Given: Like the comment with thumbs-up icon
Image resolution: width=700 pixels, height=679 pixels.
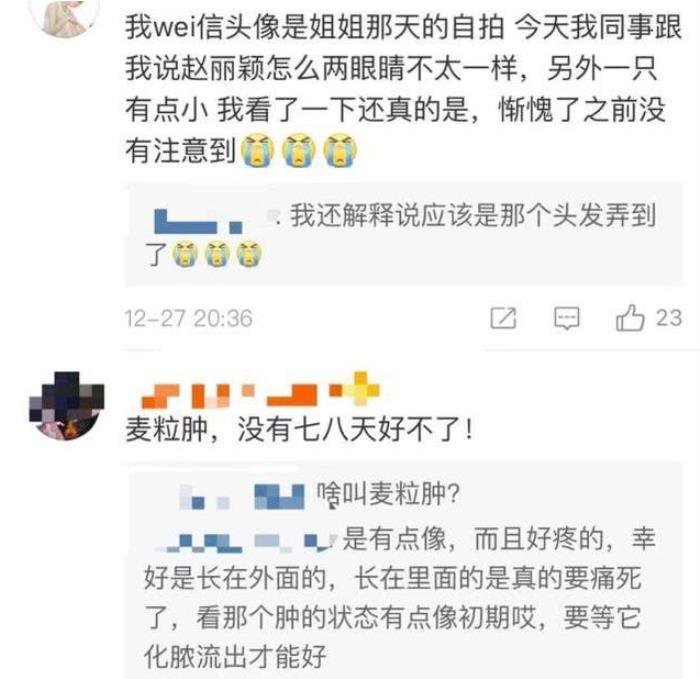Looking at the screenshot, I should pos(630,318).
